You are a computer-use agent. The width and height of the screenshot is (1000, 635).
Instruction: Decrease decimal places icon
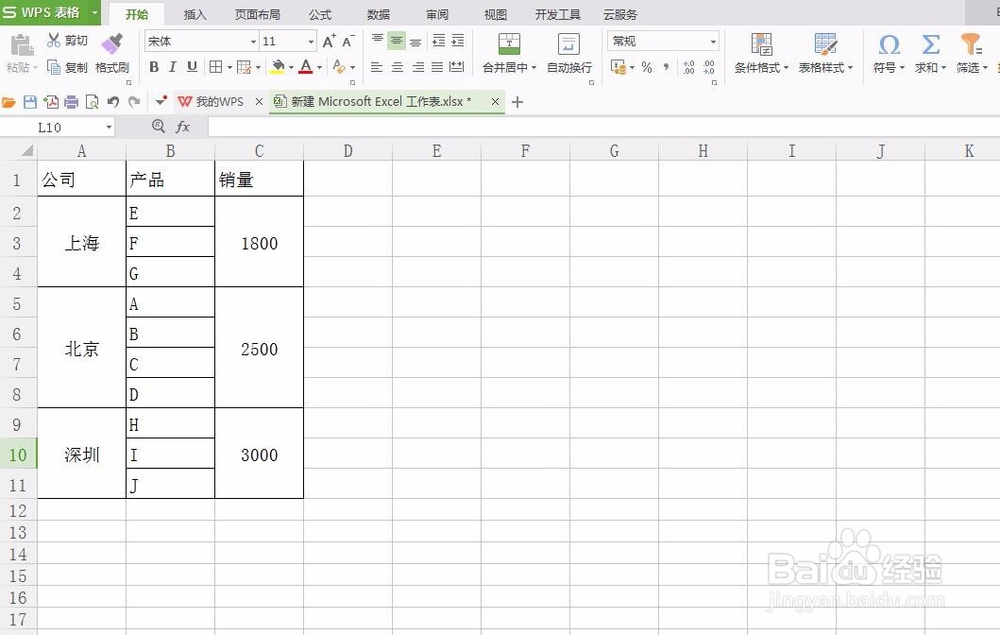tap(709, 67)
